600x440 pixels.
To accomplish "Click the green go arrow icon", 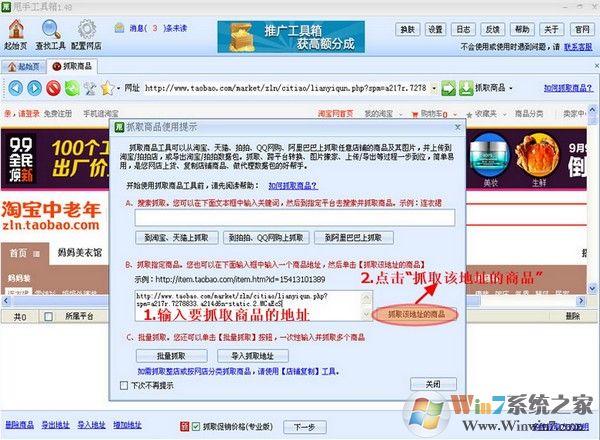I will pyautogui.click(x=448, y=88).
